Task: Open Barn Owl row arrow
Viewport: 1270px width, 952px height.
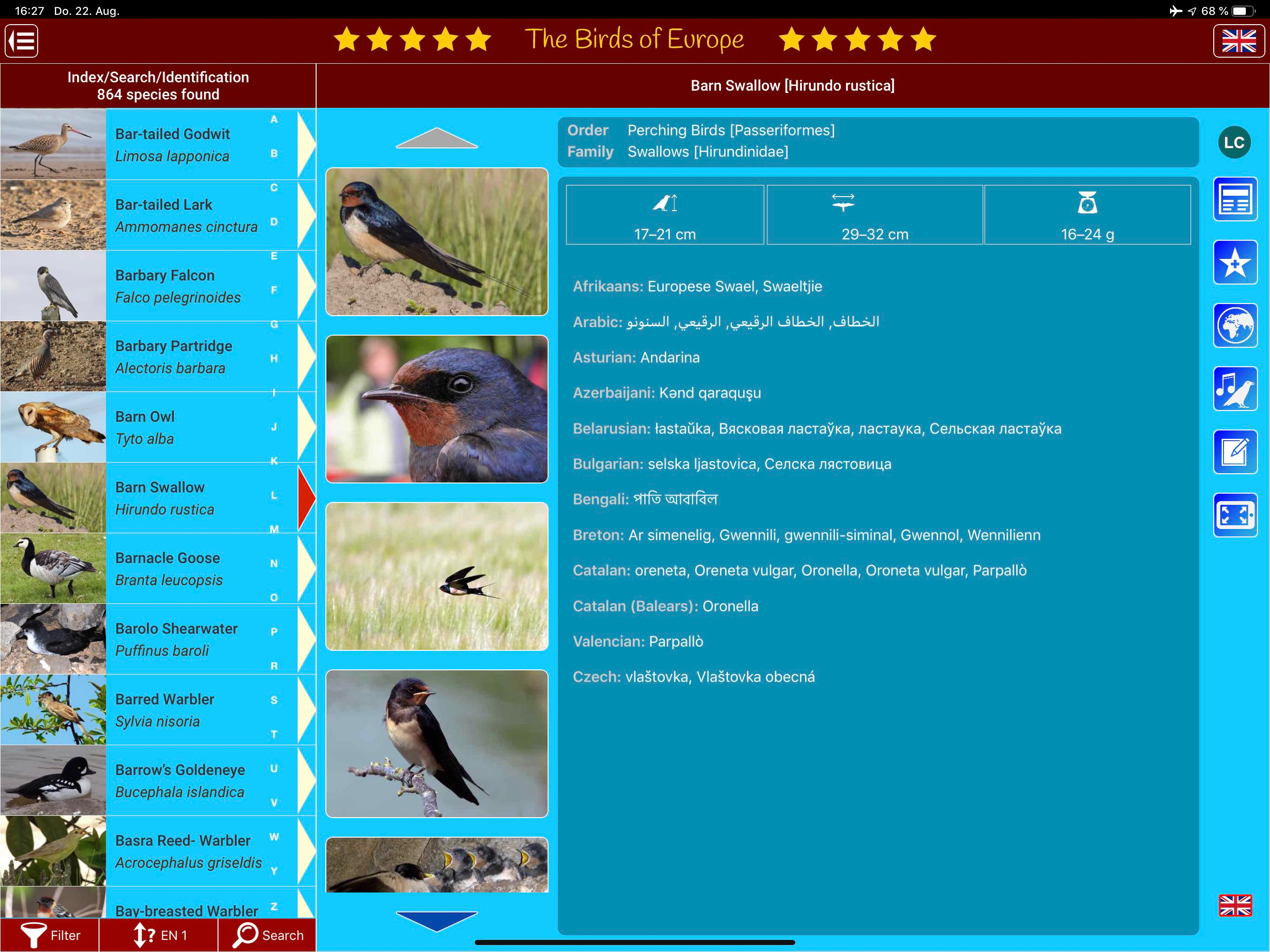Action: click(306, 427)
